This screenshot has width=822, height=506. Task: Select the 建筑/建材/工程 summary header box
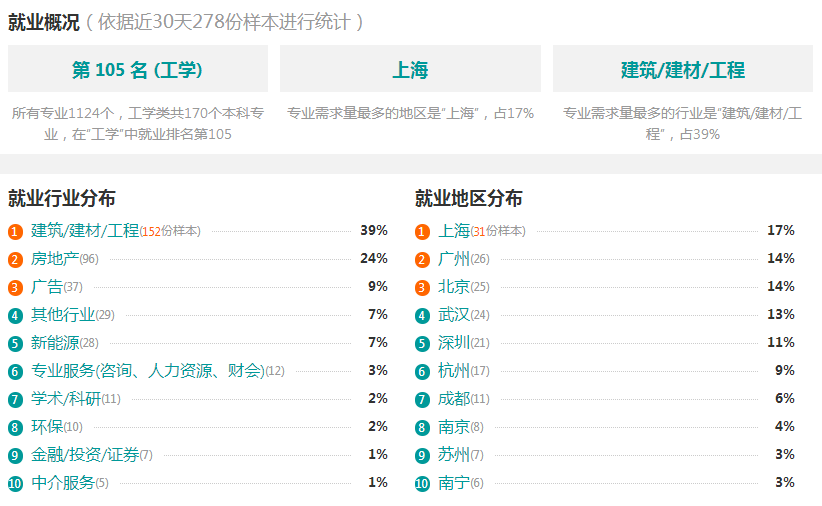683,69
